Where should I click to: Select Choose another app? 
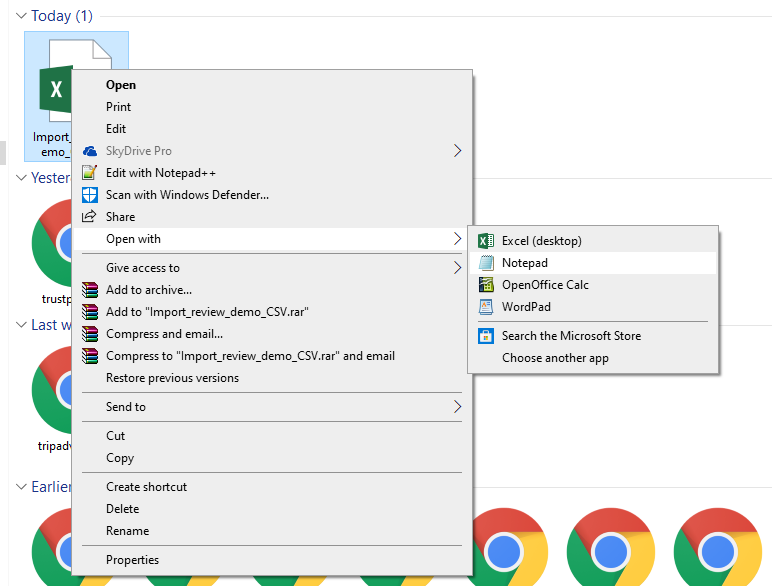point(593,358)
